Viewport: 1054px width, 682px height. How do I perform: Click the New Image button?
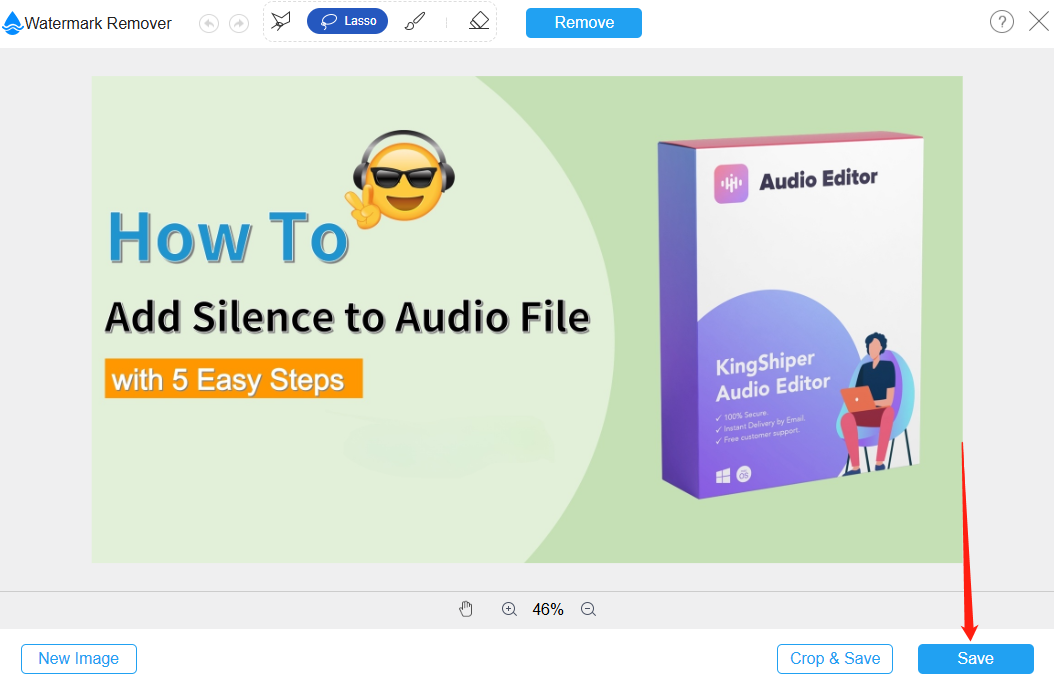tap(79, 658)
